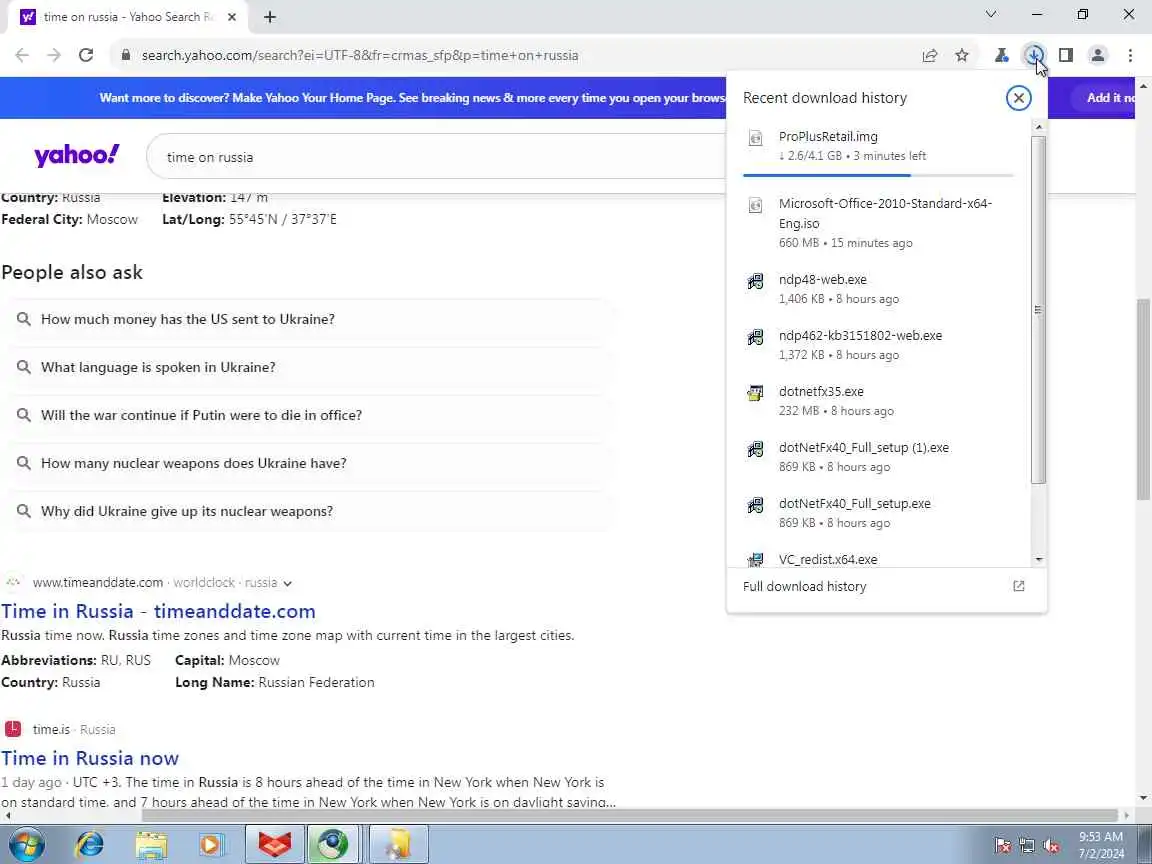Share this page using the share icon
This screenshot has width=1152, height=864.
coord(929,55)
